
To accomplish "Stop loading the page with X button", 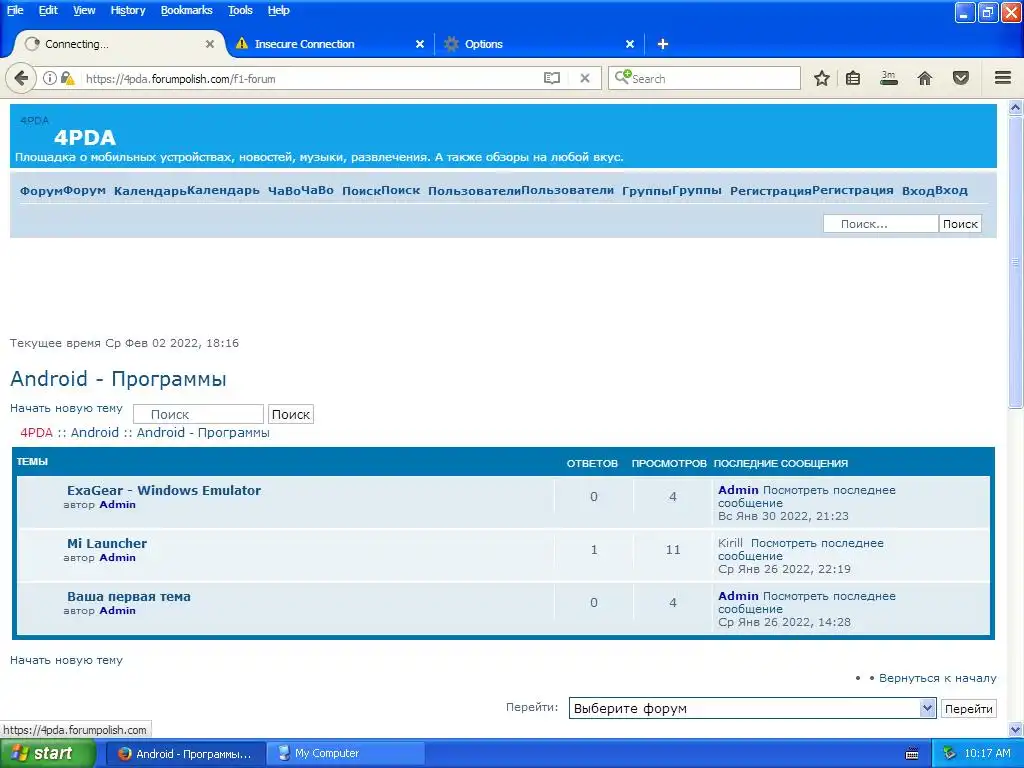I will pyautogui.click(x=585, y=78).
